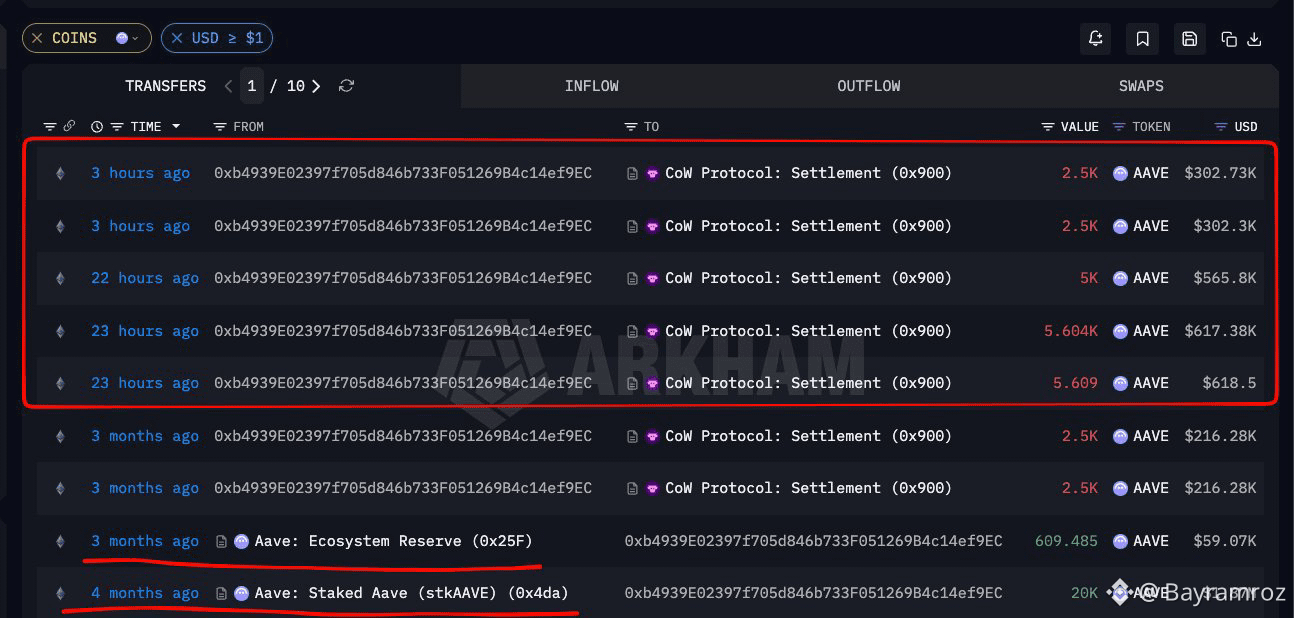The height and width of the screenshot is (618, 1294).
Task: Click AAVE token on the $565.8K row
Action: pos(1141,278)
